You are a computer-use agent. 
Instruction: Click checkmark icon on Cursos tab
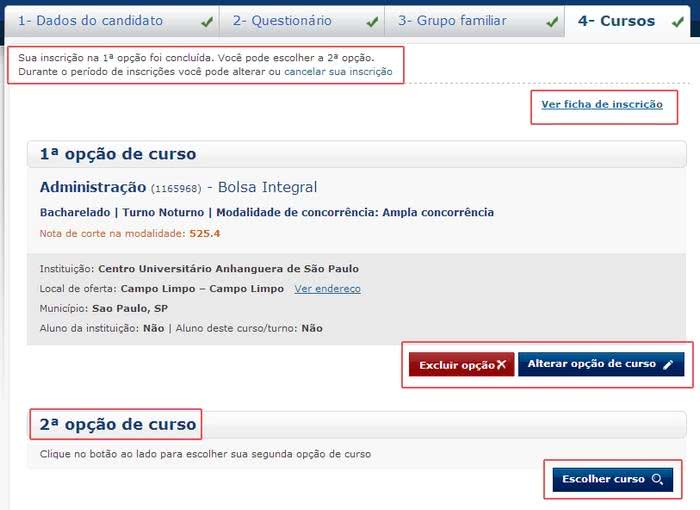click(x=678, y=21)
